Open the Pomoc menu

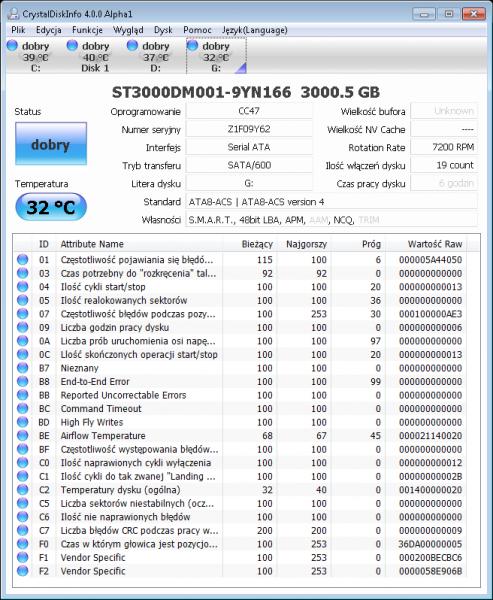click(x=197, y=30)
